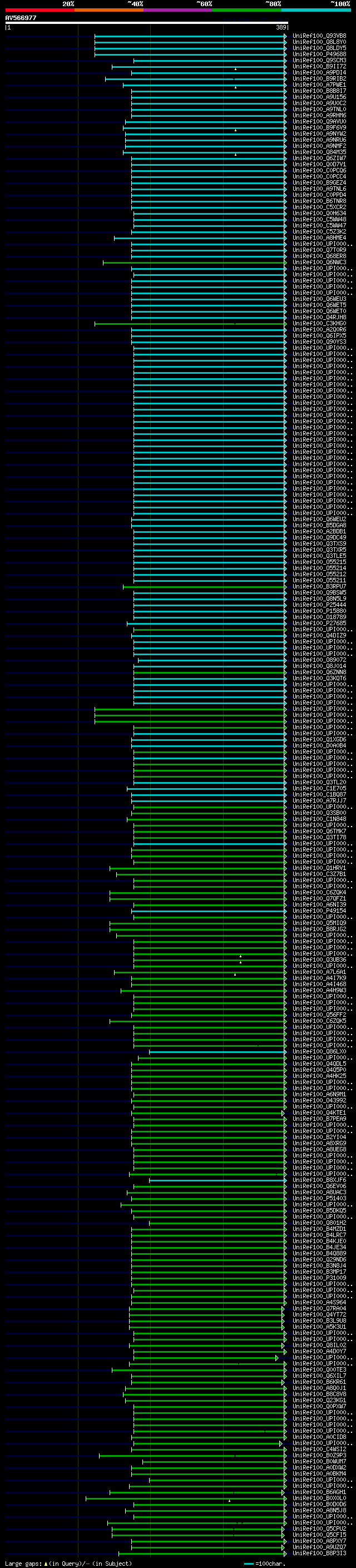Select hit label UniRef100_A2Q0R6
356x1568 pixels.
[319, 329]
